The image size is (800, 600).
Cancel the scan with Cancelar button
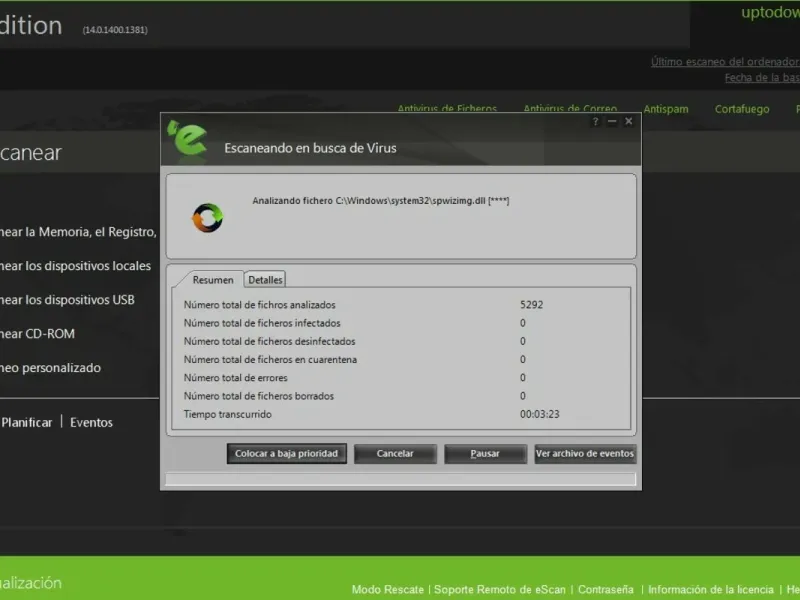coord(395,454)
